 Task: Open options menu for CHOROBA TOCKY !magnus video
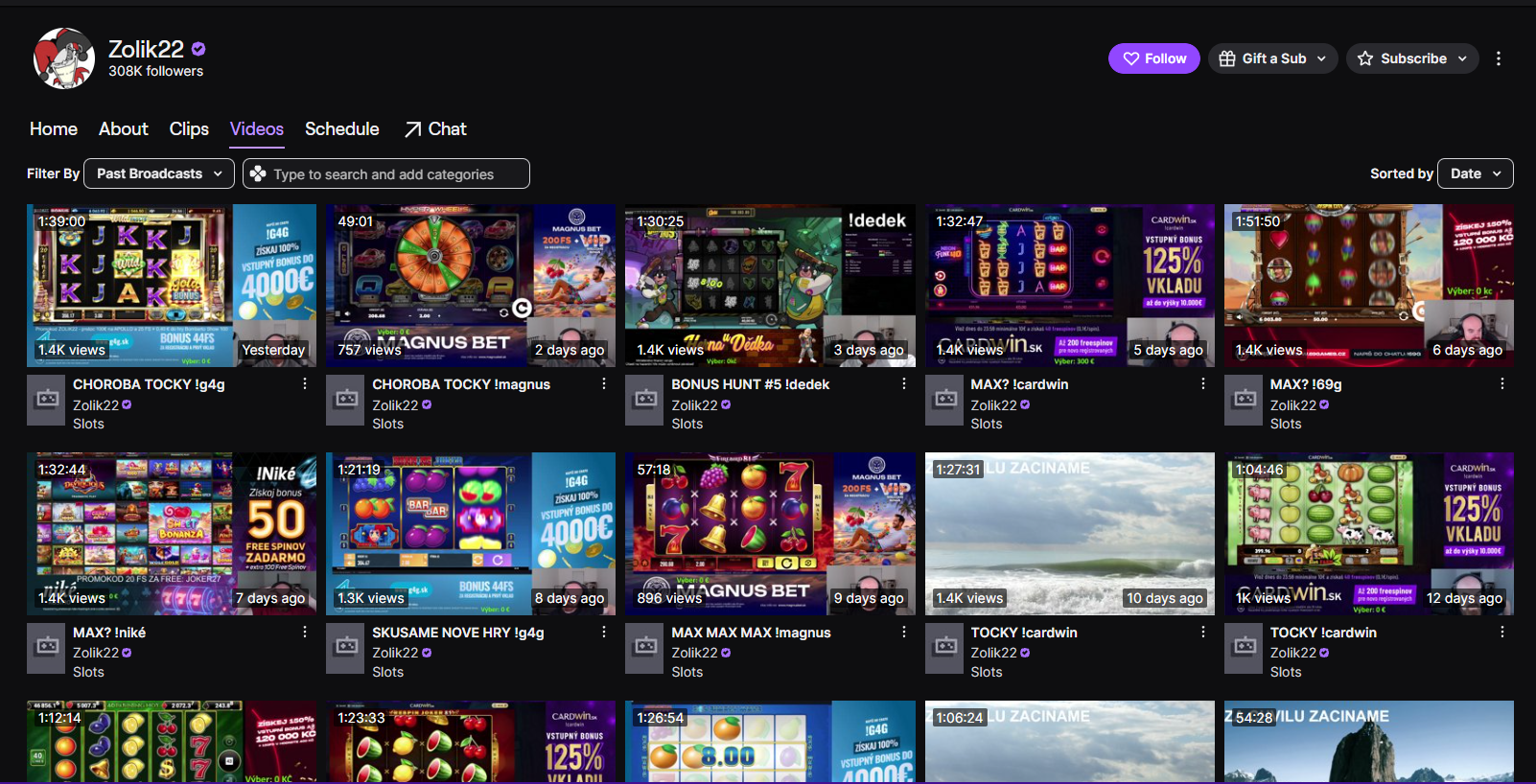point(604,383)
